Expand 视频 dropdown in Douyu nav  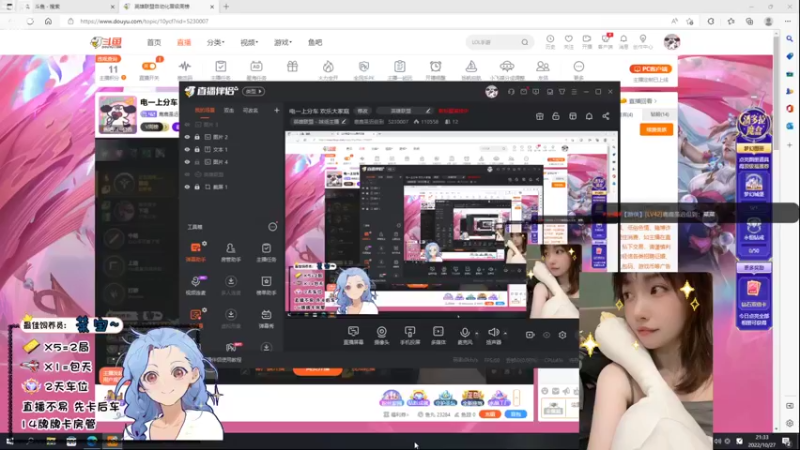point(249,42)
